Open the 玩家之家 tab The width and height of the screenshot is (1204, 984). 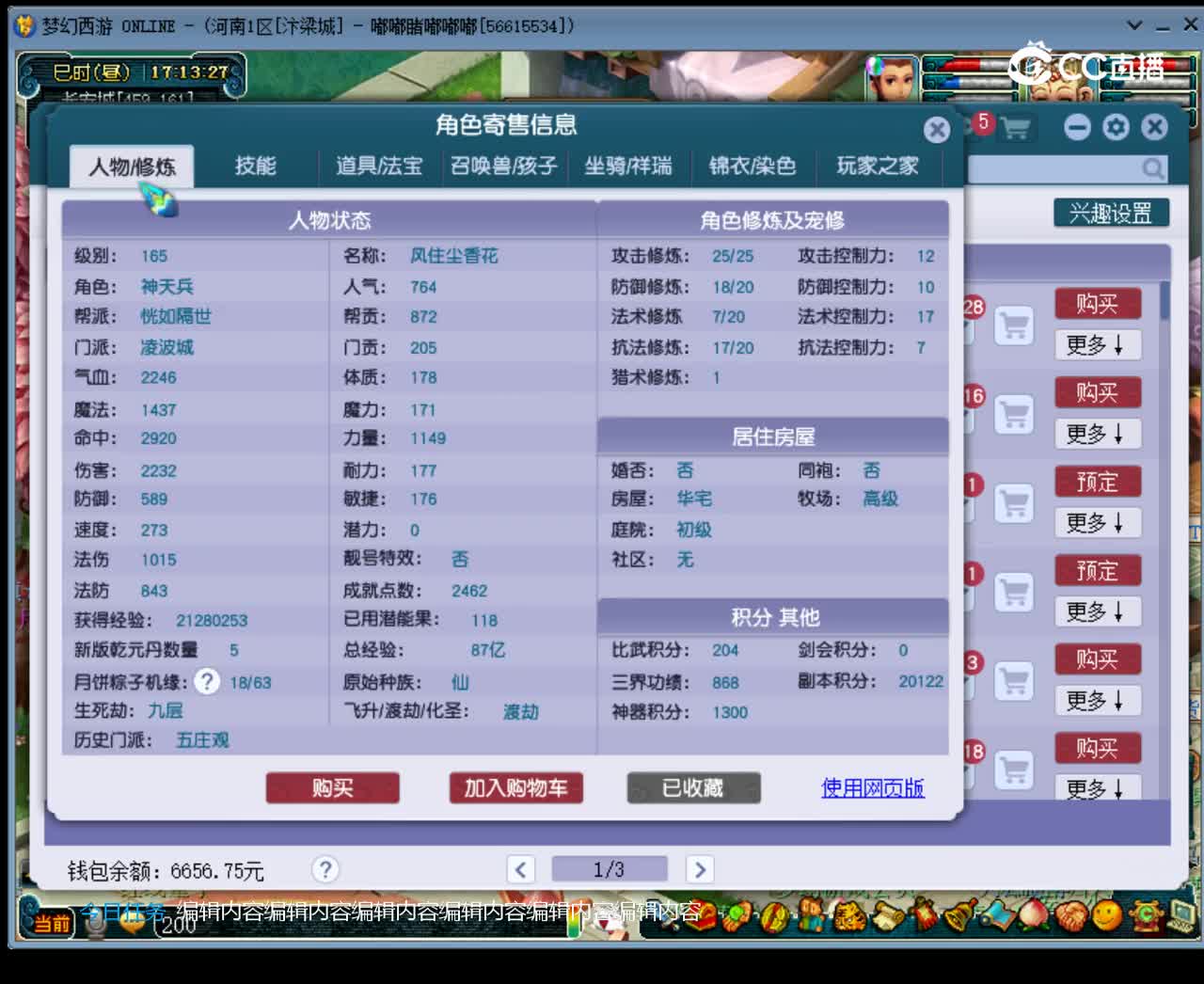click(x=877, y=167)
